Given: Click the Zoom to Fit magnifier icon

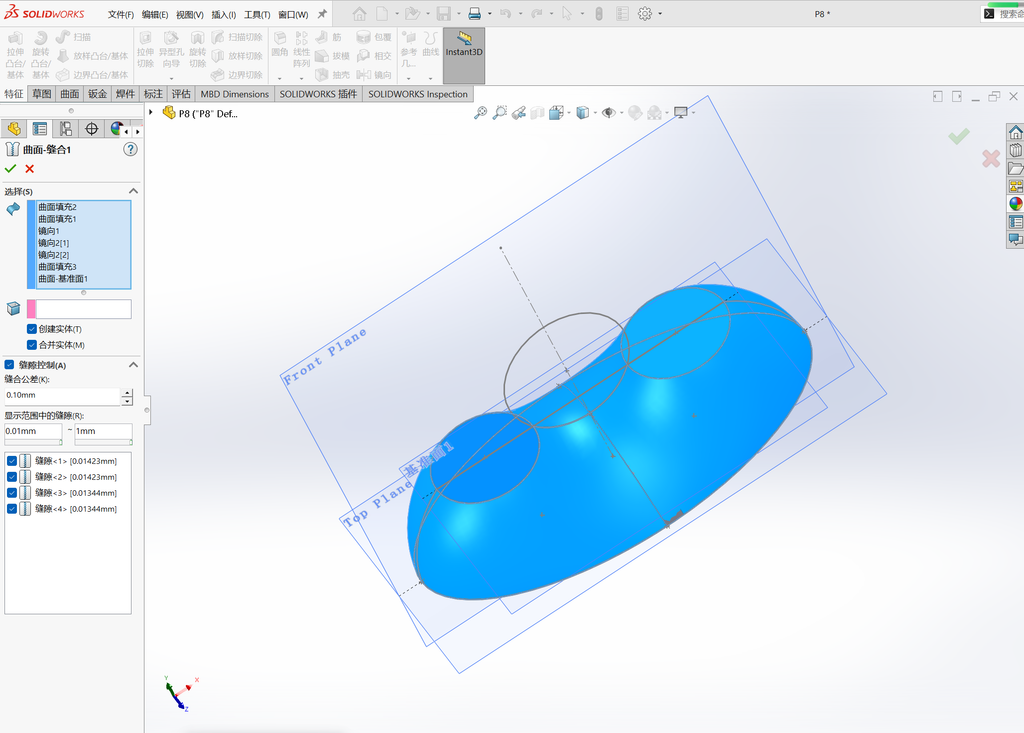Looking at the screenshot, I should [x=480, y=113].
